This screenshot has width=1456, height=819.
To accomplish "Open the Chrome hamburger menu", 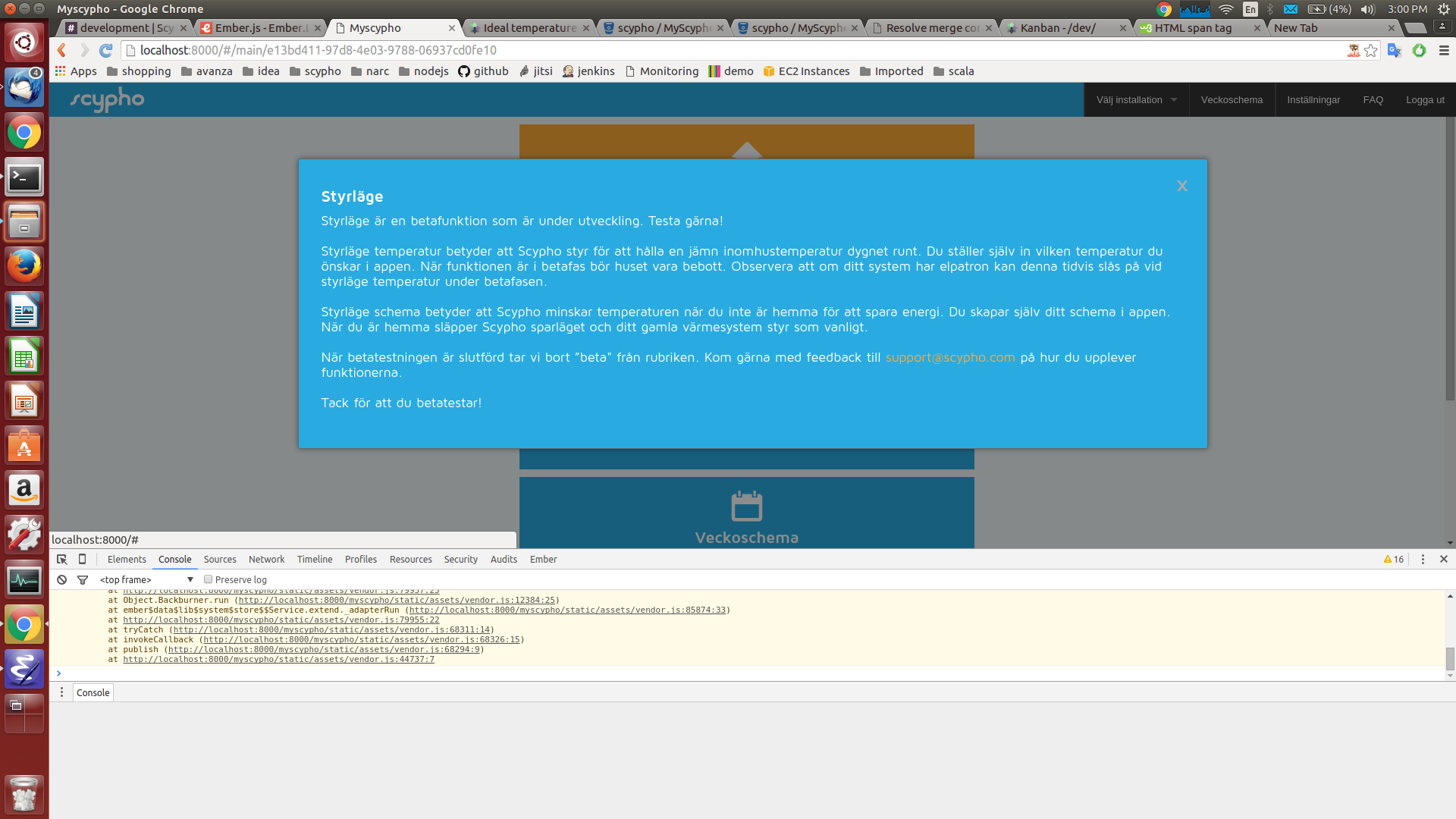I will pyautogui.click(x=1444, y=50).
